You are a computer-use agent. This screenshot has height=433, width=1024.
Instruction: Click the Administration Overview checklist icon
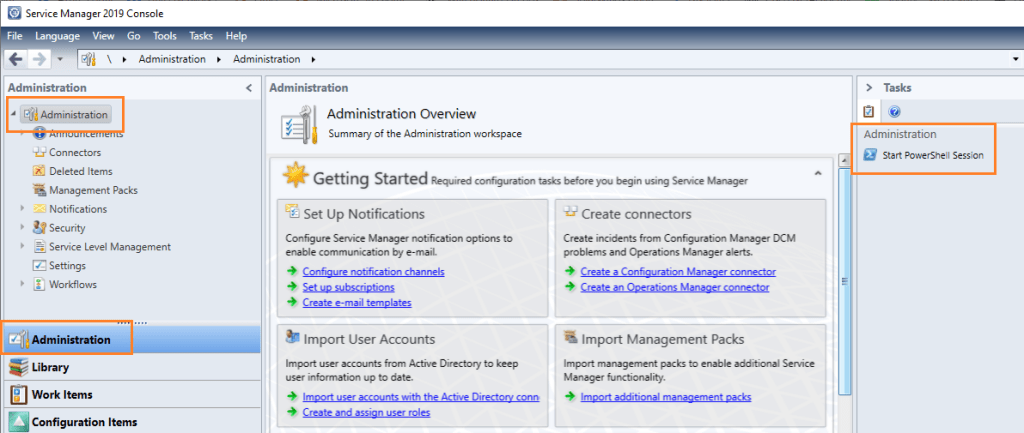[x=299, y=125]
